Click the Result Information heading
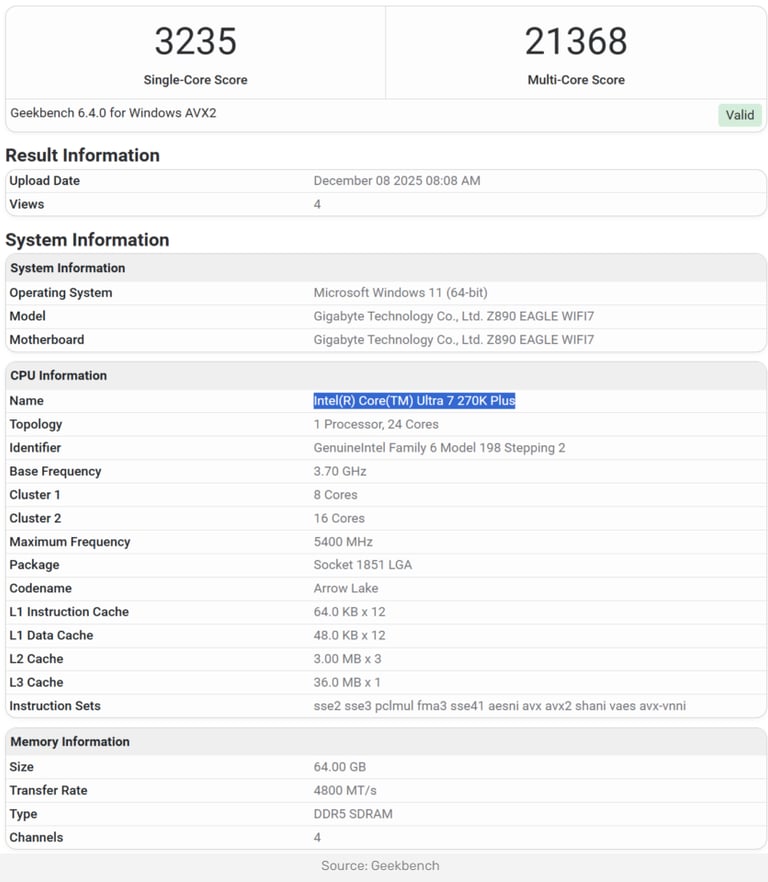This screenshot has height=882, width=768. click(x=82, y=155)
